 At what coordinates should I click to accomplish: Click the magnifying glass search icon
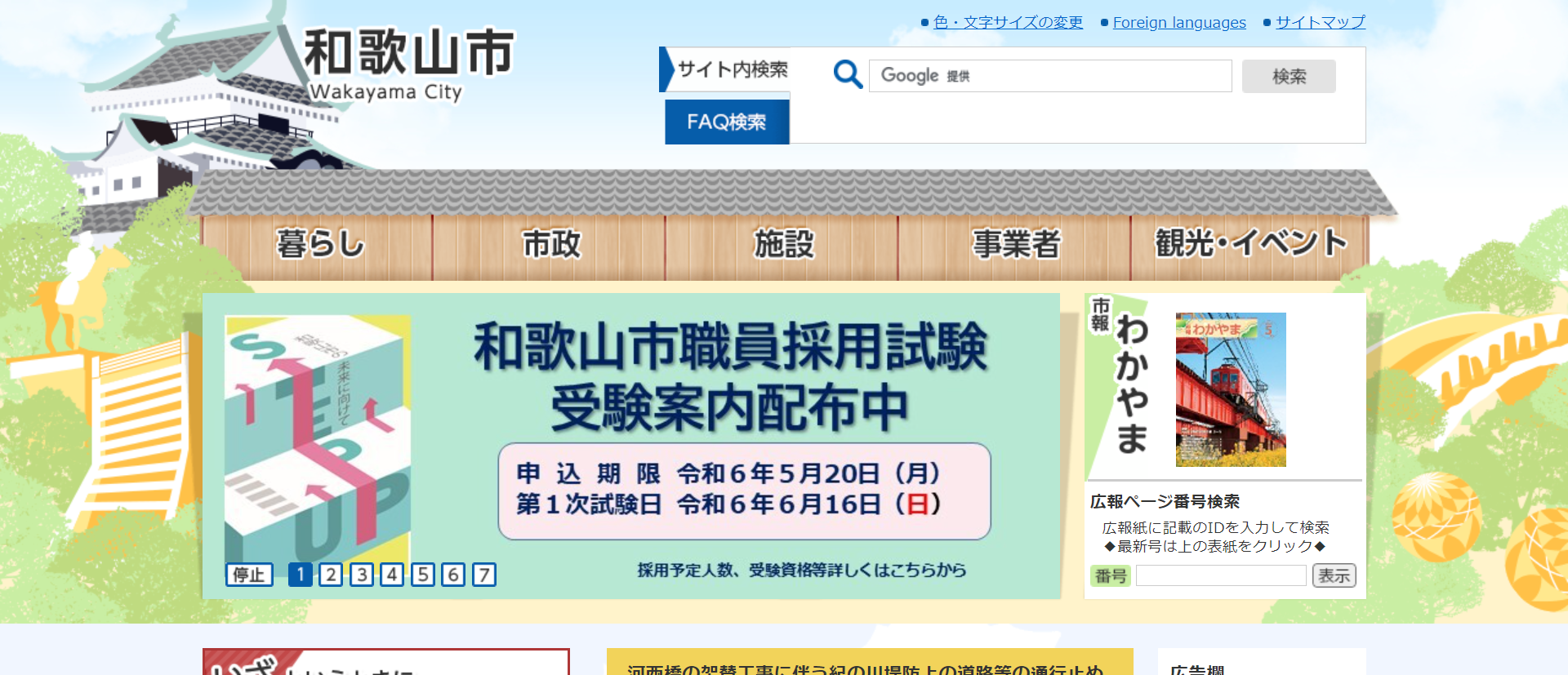tap(848, 75)
